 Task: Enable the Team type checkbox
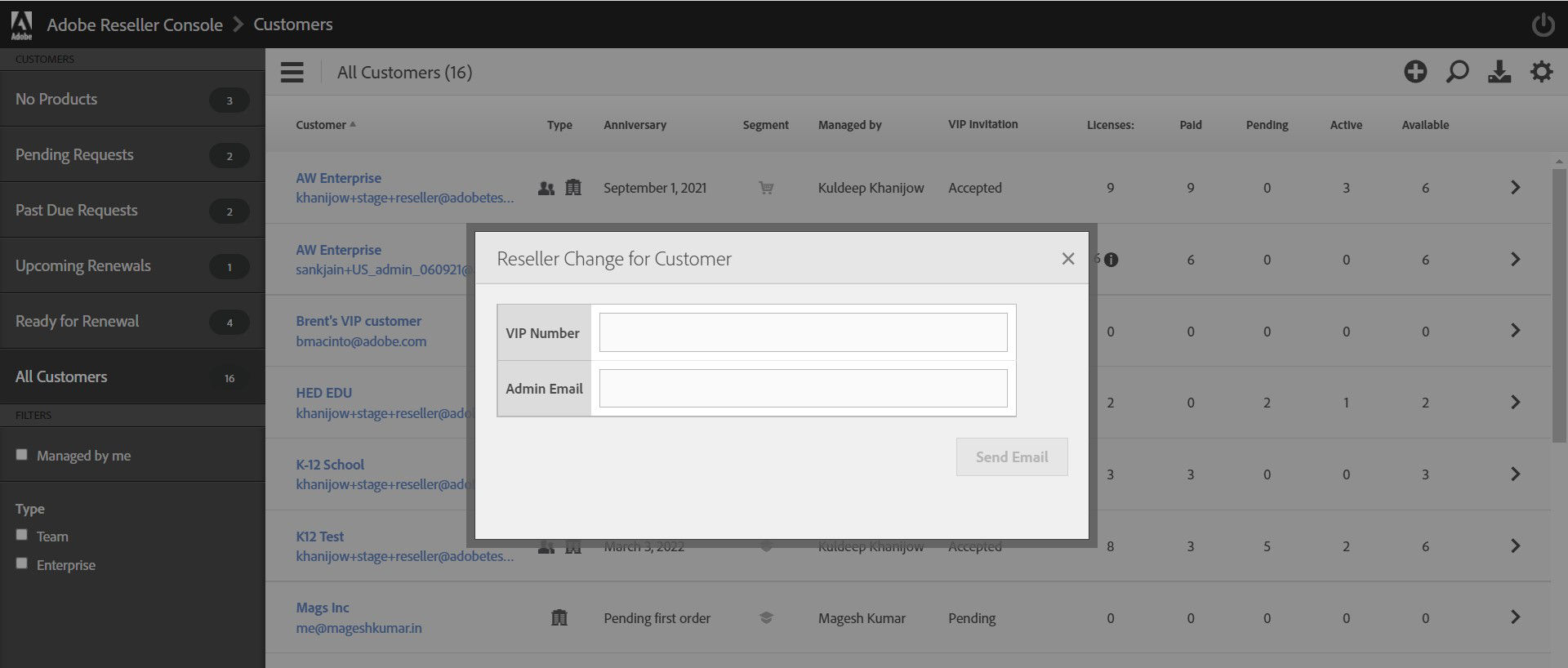(22, 535)
